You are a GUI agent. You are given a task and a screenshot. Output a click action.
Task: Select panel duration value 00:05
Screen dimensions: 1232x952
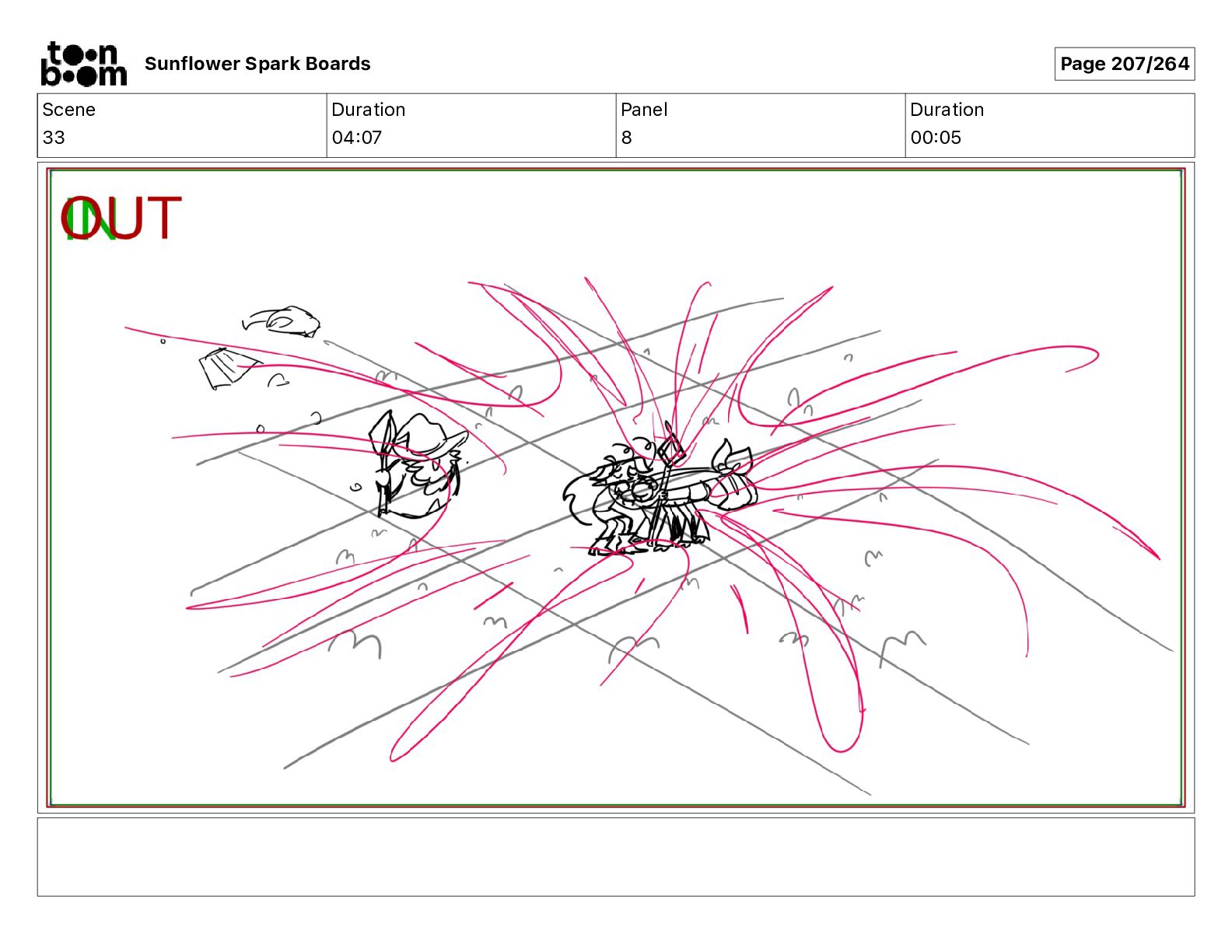(936, 138)
